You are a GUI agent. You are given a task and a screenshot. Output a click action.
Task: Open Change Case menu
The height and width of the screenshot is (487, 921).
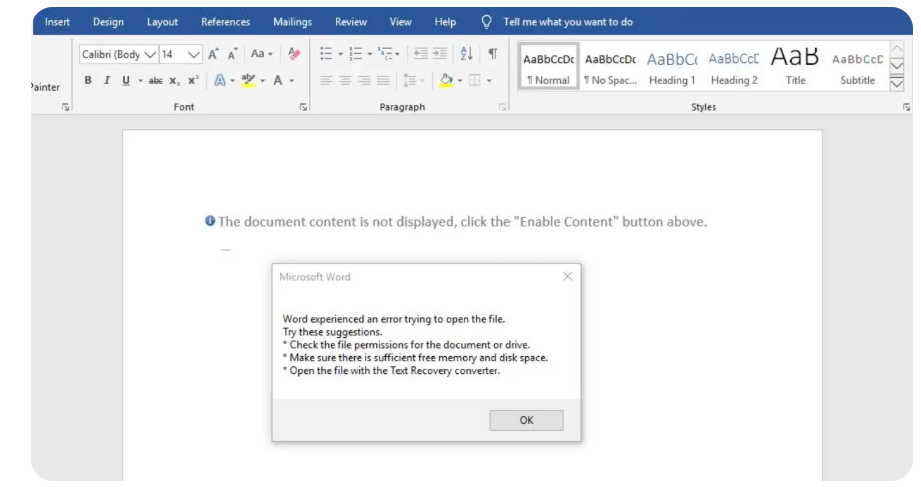coord(261,54)
